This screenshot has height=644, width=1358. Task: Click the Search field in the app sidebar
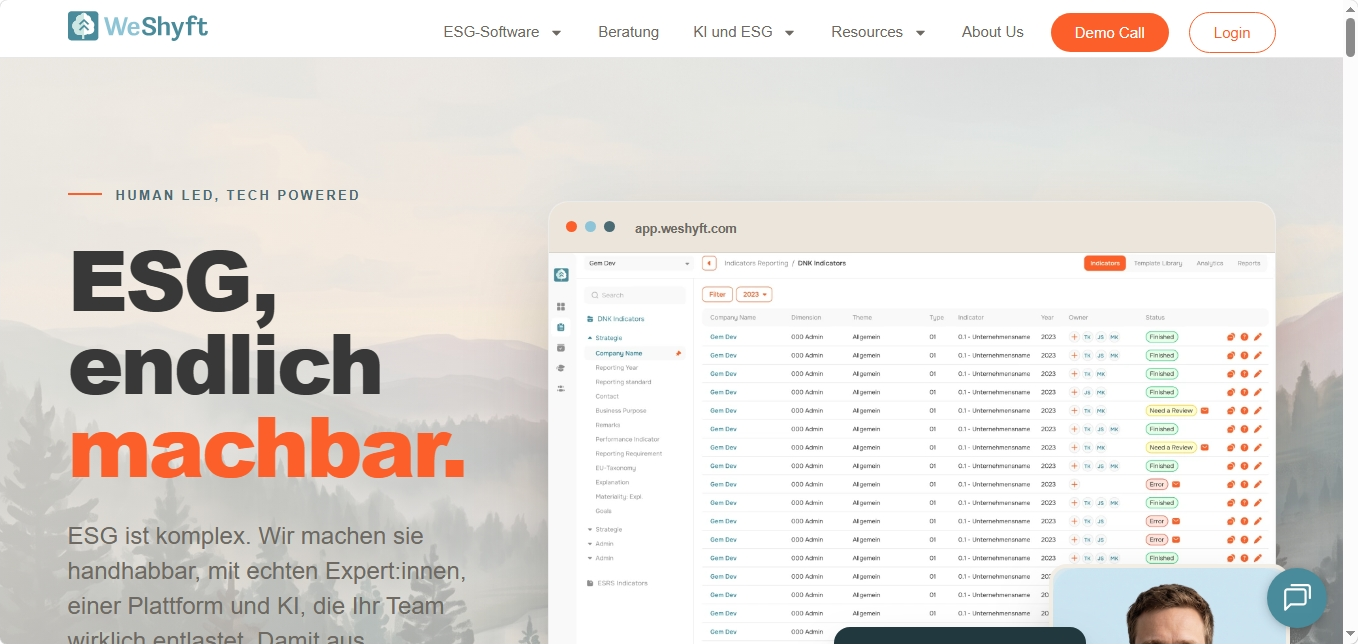point(635,295)
